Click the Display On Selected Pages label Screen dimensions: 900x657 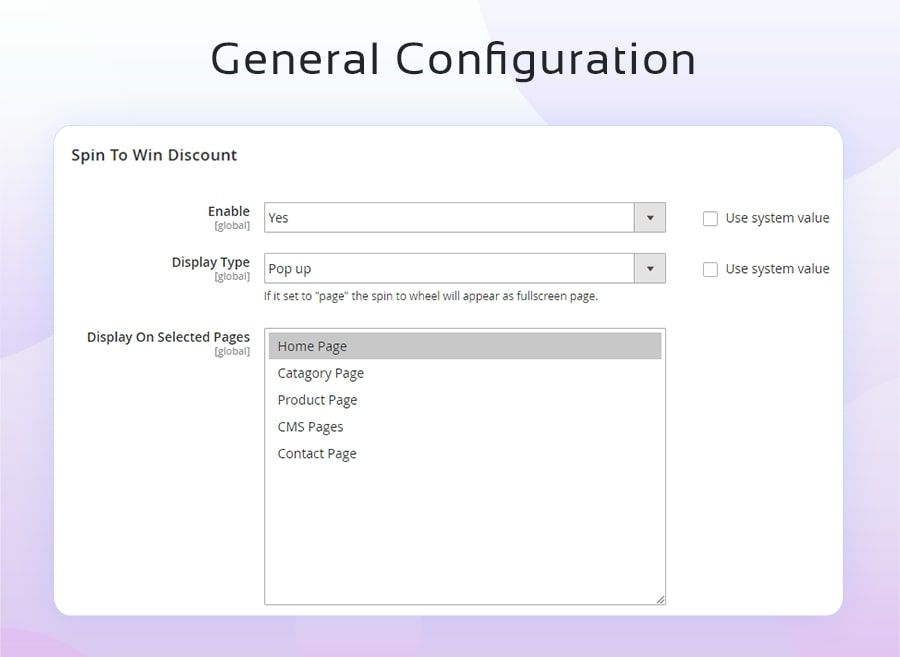tap(168, 337)
